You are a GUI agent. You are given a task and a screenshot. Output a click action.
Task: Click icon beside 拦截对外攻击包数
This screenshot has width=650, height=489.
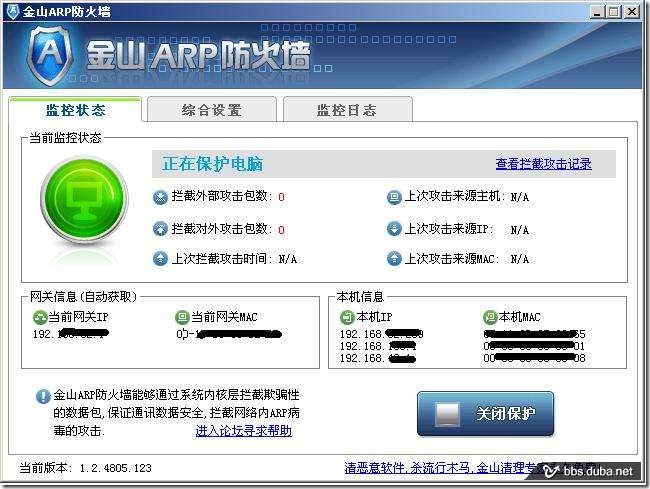(160, 229)
